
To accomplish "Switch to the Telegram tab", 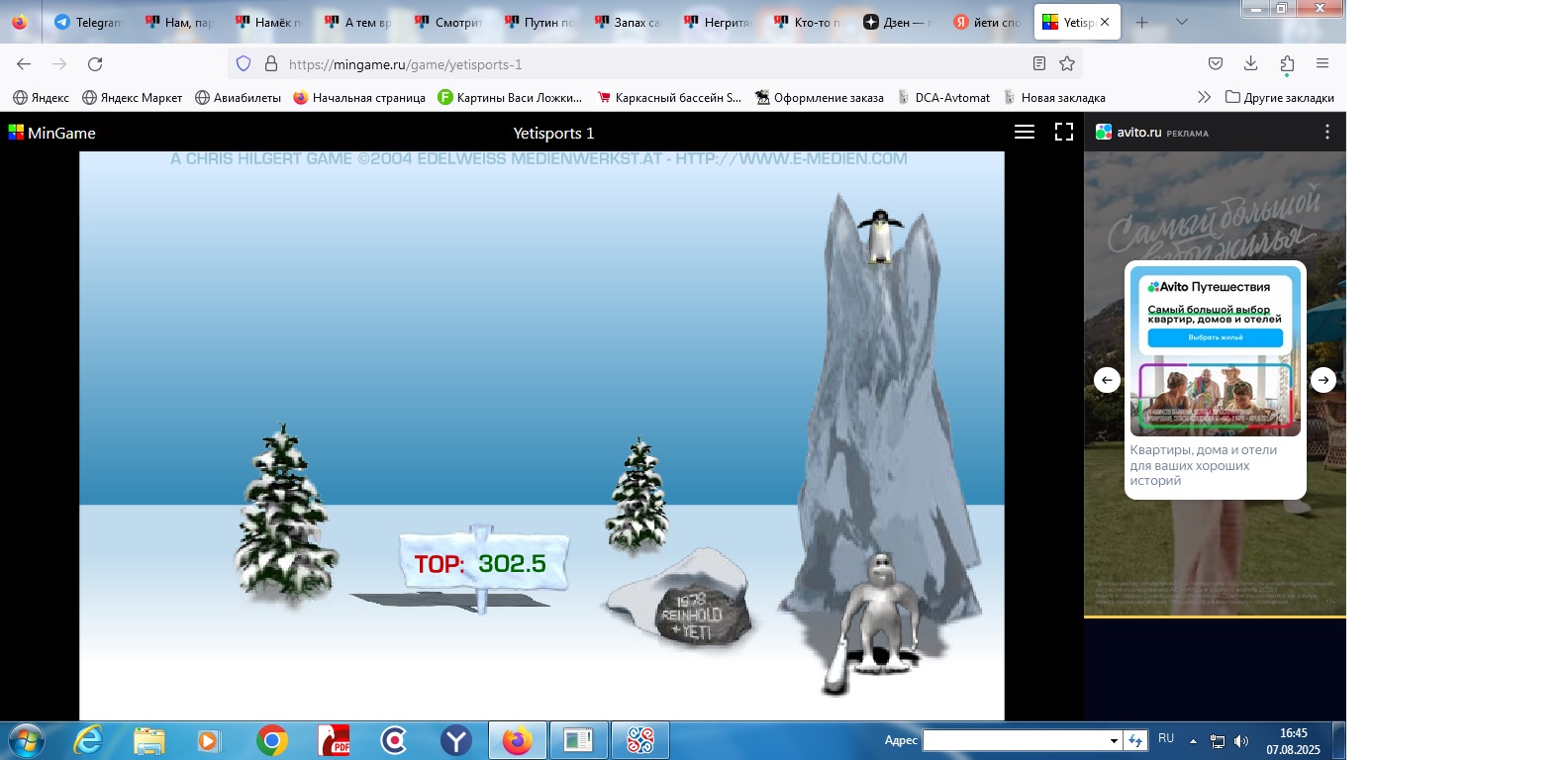I will 88,22.
